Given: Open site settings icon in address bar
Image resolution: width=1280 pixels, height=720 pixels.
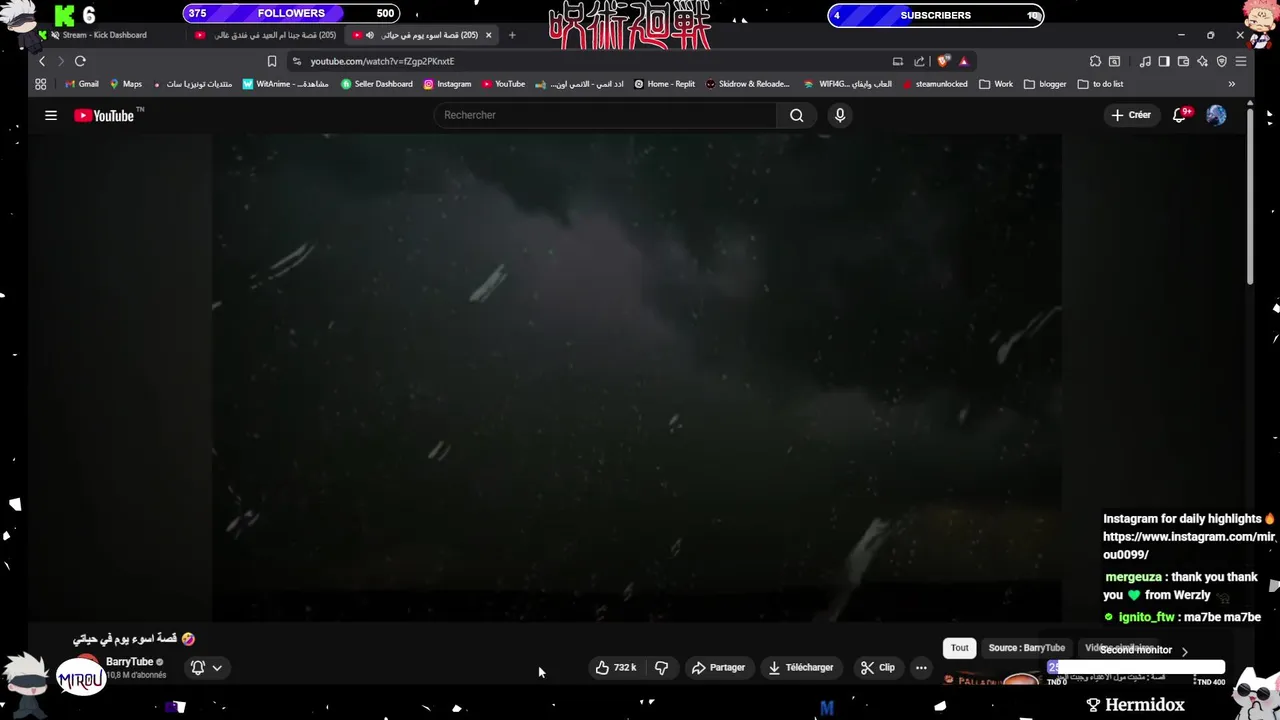Looking at the screenshot, I should (x=297, y=61).
